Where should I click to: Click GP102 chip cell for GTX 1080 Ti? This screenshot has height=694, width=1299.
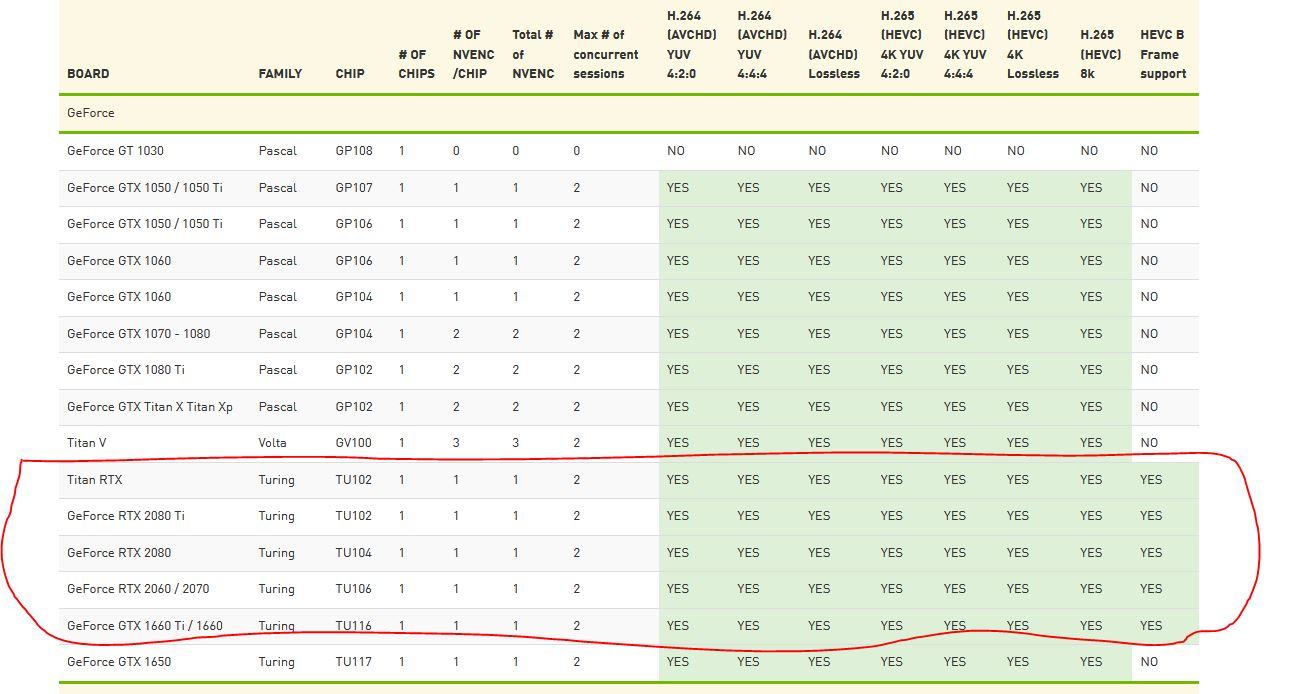tap(354, 370)
